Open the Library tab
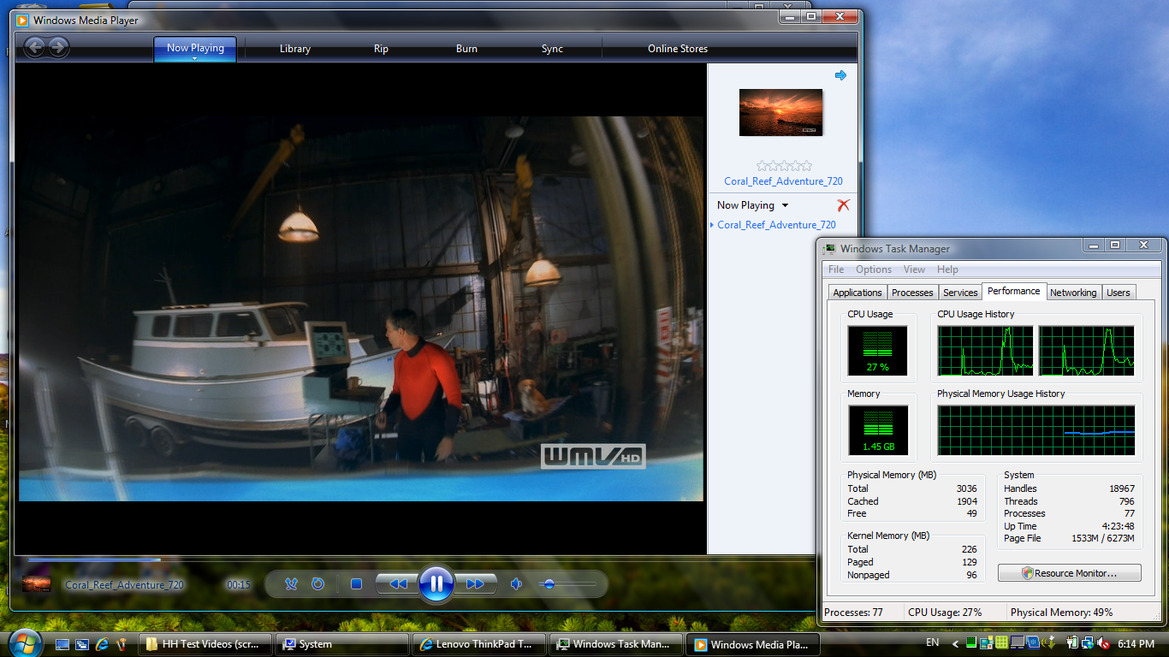The height and width of the screenshot is (657, 1169). click(x=294, y=48)
